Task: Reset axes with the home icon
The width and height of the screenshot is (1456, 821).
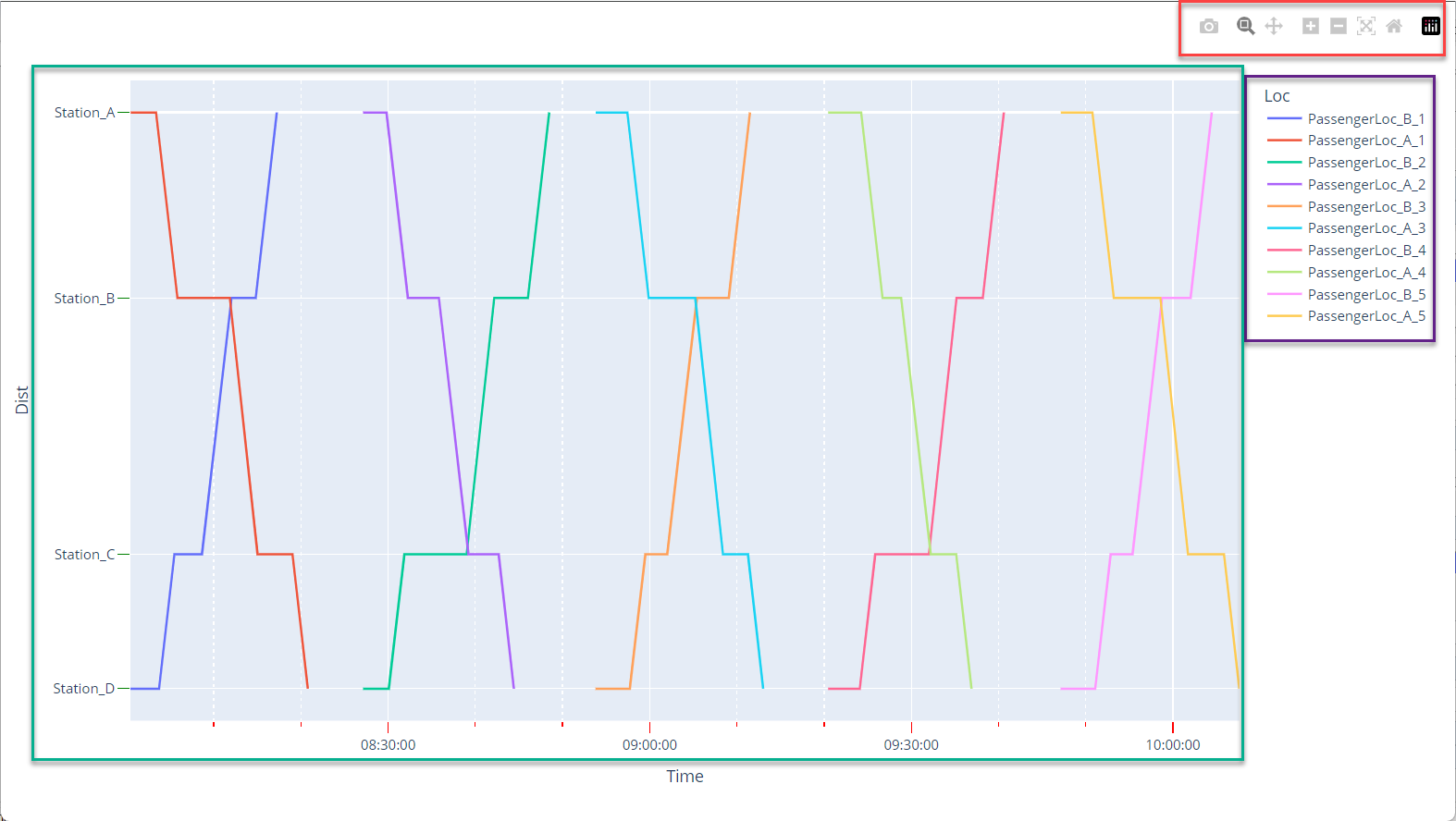Action: 1393,27
